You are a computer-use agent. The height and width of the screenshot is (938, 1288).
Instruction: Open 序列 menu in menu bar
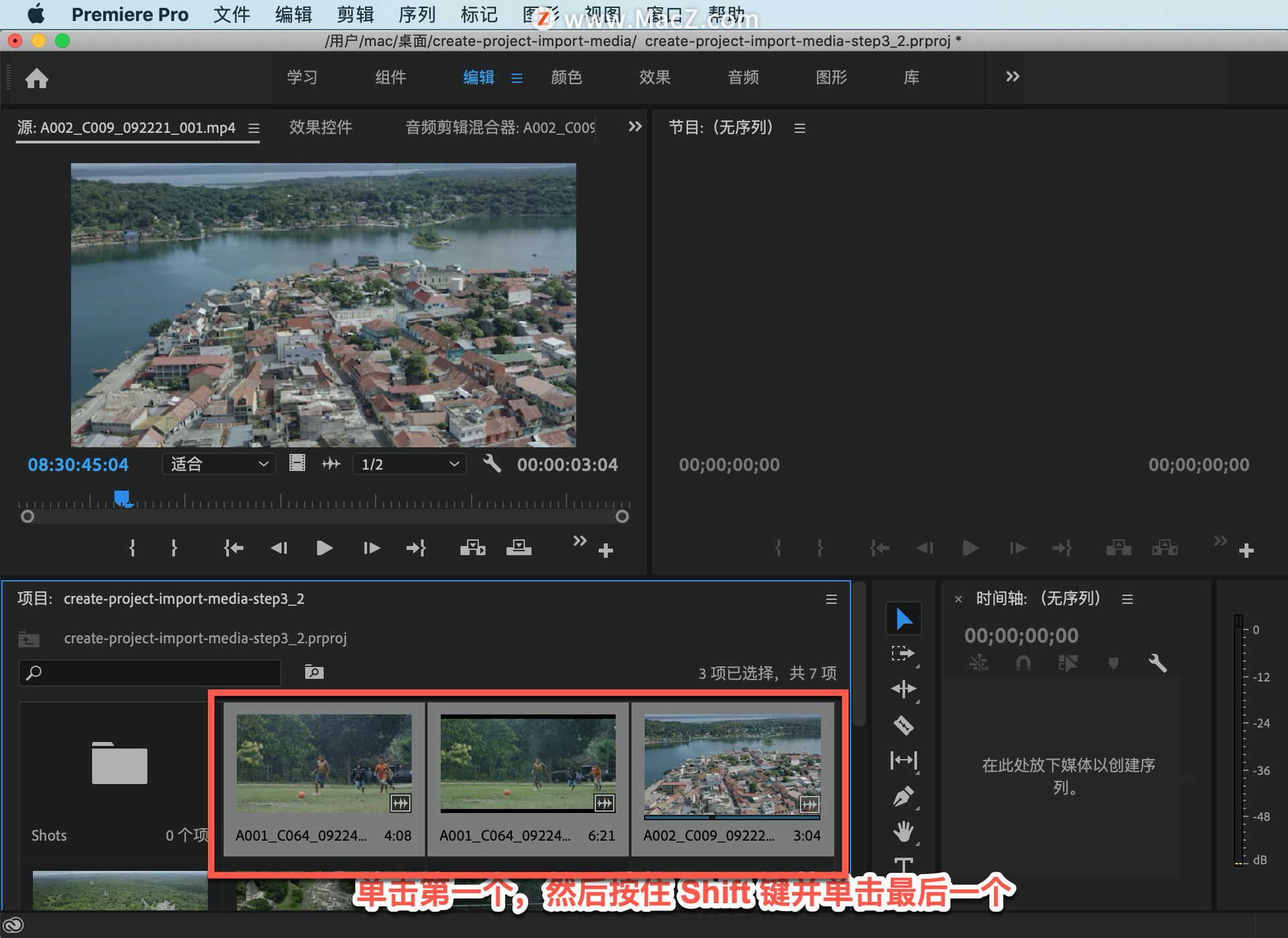pyautogui.click(x=417, y=14)
